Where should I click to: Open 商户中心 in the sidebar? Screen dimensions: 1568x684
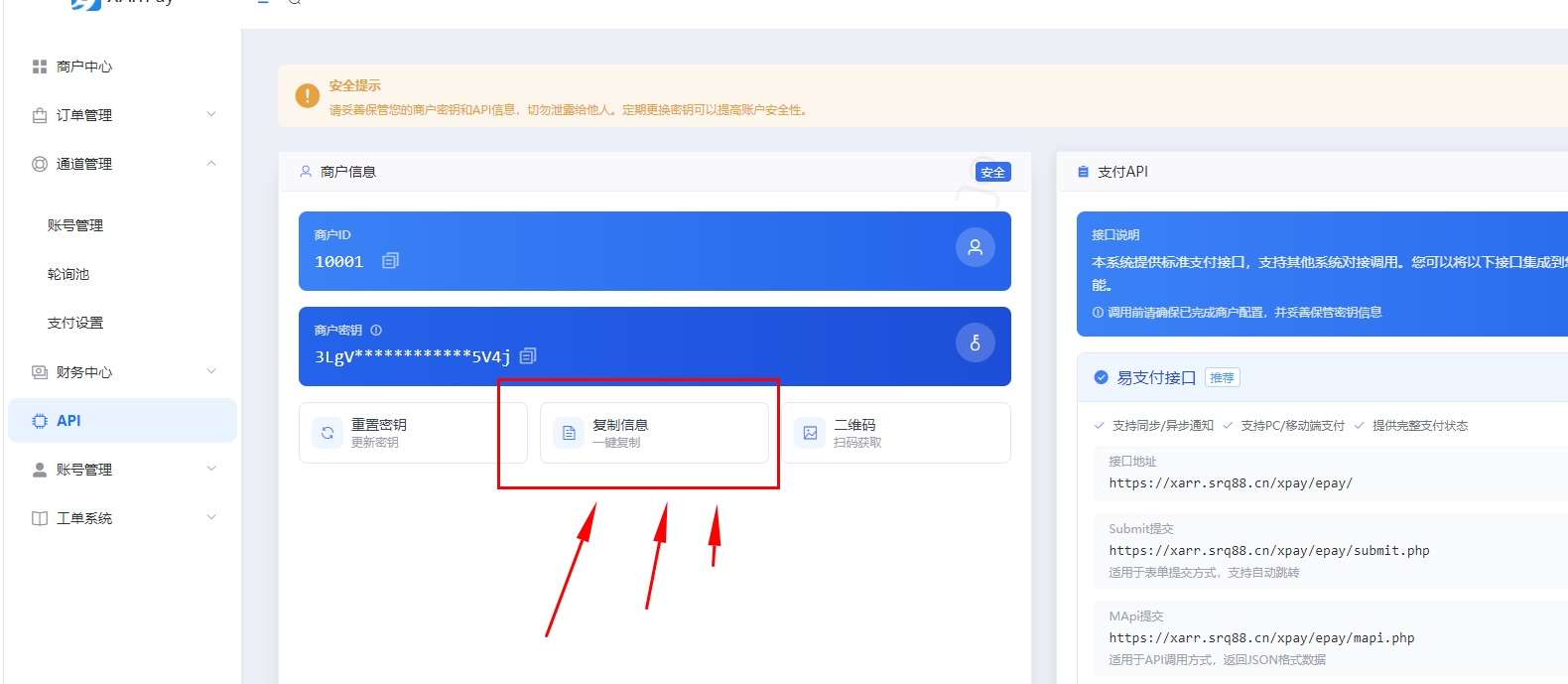pos(84,67)
